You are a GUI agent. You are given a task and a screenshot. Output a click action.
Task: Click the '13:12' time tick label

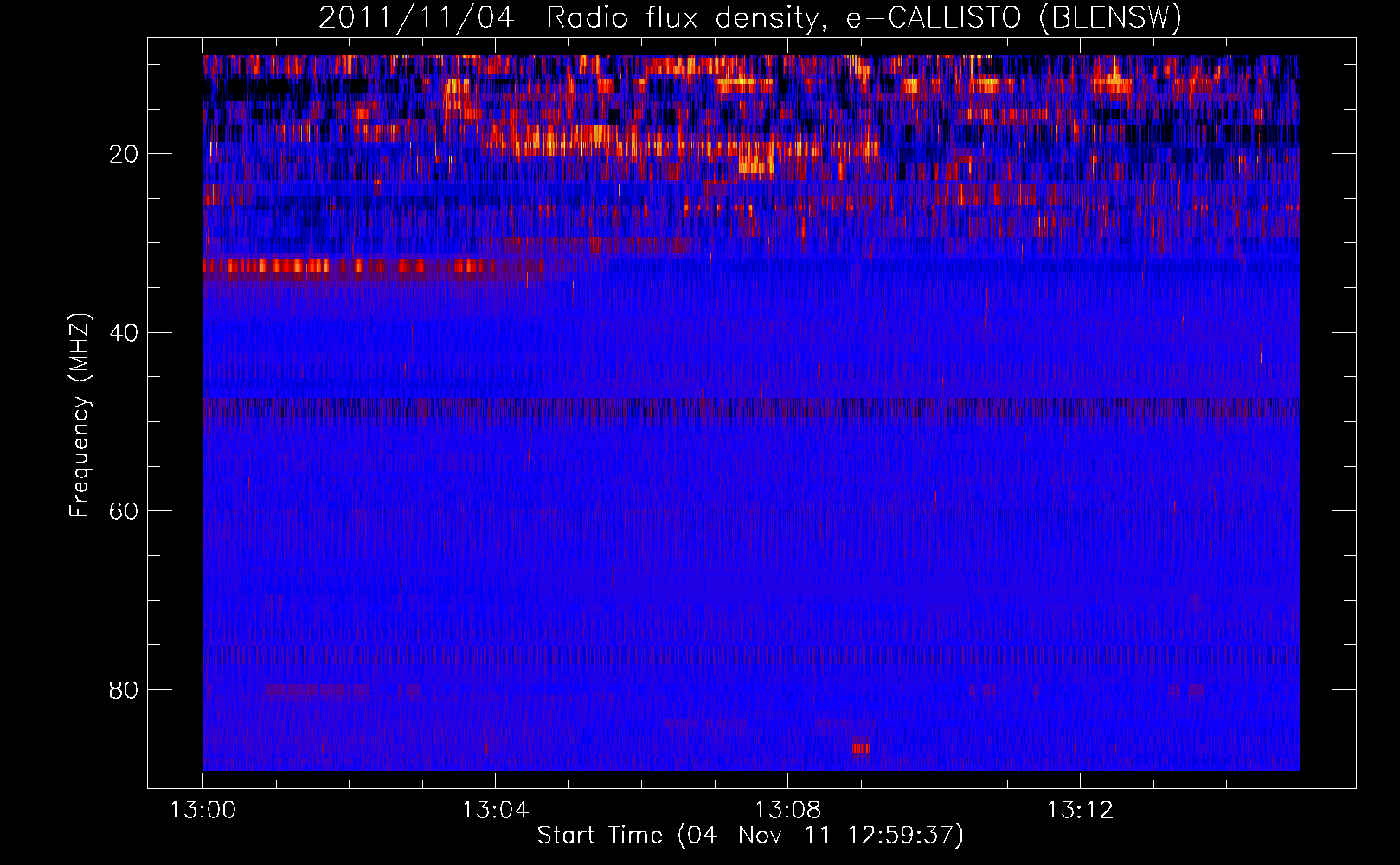1080,811
